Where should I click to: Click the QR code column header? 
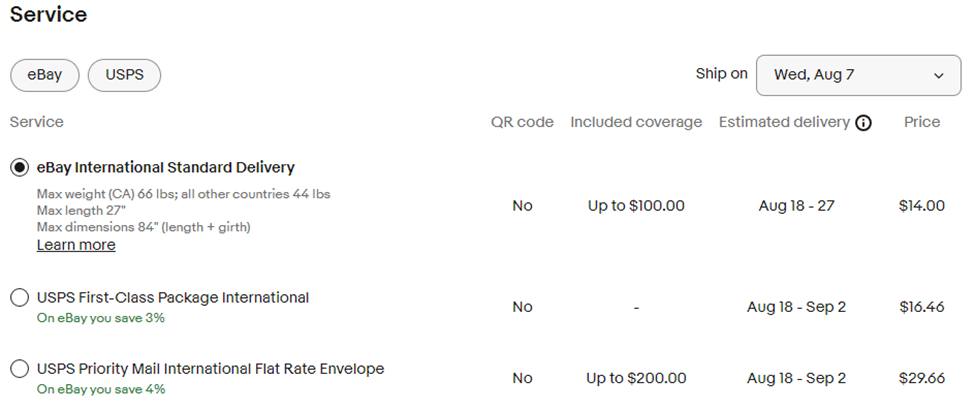tap(522, 122)
